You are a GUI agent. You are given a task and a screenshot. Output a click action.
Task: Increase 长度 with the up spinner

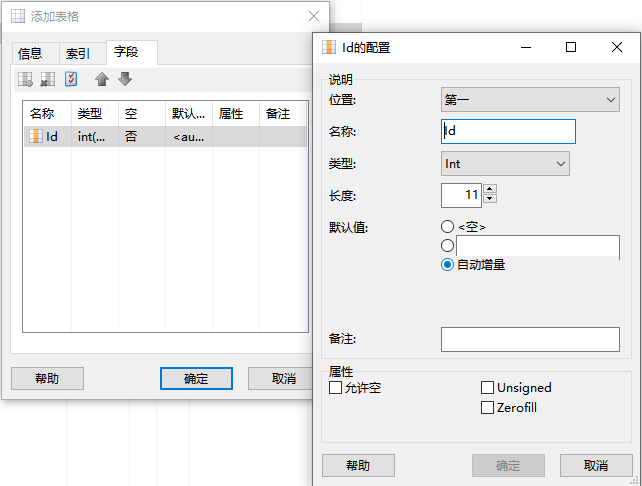[x=490, y=189]
